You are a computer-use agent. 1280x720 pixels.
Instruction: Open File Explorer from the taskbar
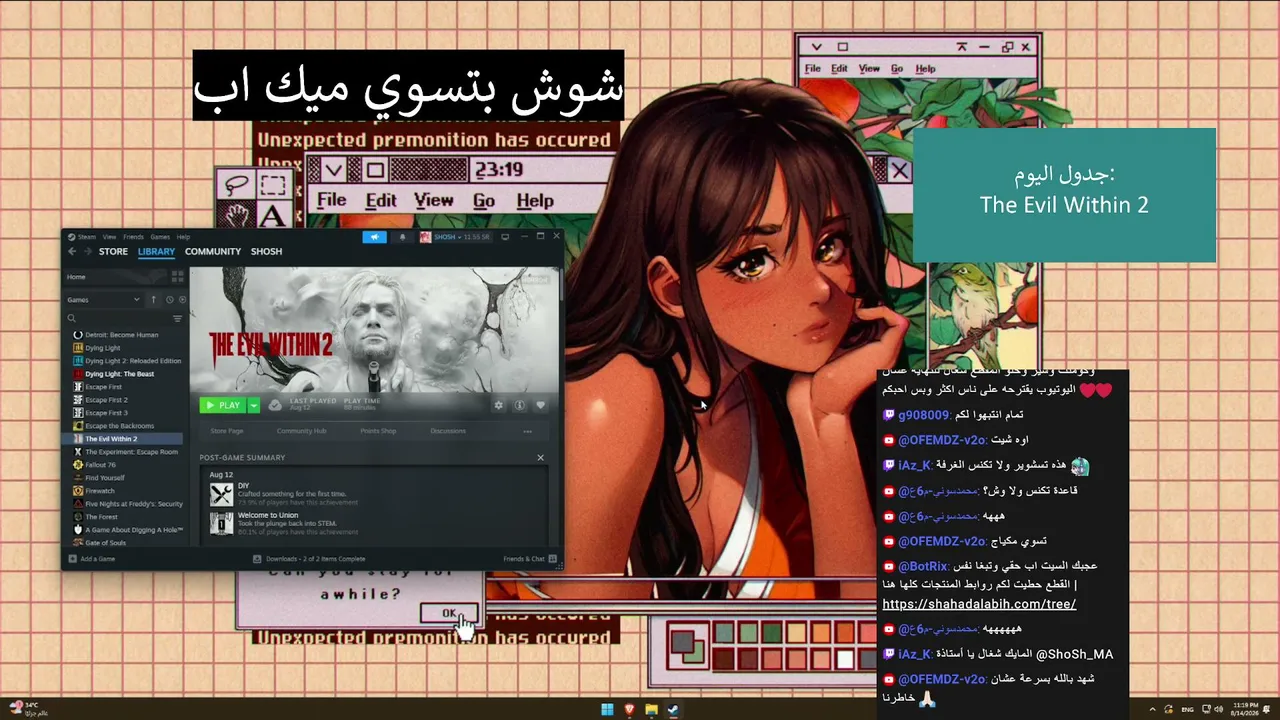[651, 710]
